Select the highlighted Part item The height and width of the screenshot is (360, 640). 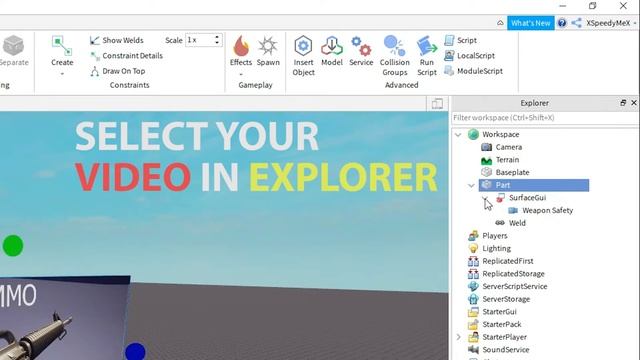click(x=534, y=185)
